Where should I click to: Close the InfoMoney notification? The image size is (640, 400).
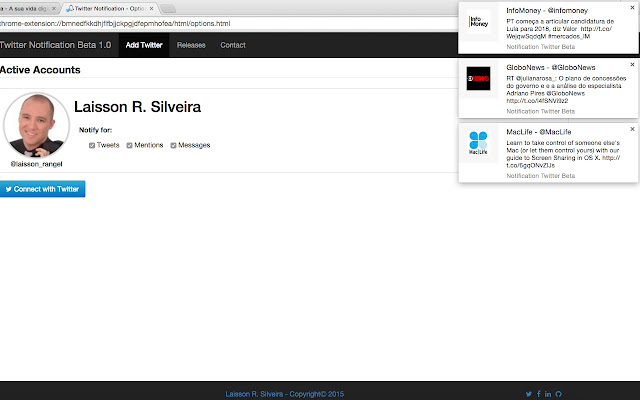[x=632, y=8]
